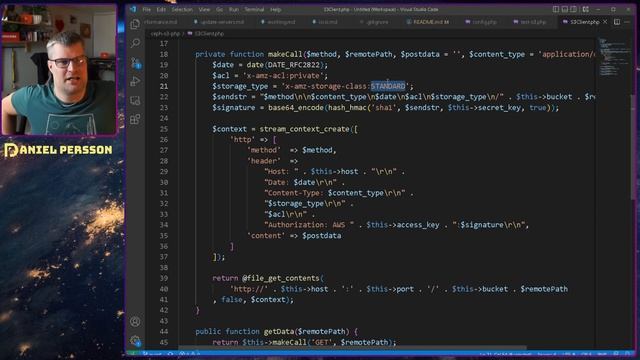The height and width of the screenshot is (360, 640).
Task: Click 'x-amz-acl:private' string on line 20
Action: point(285,76)
